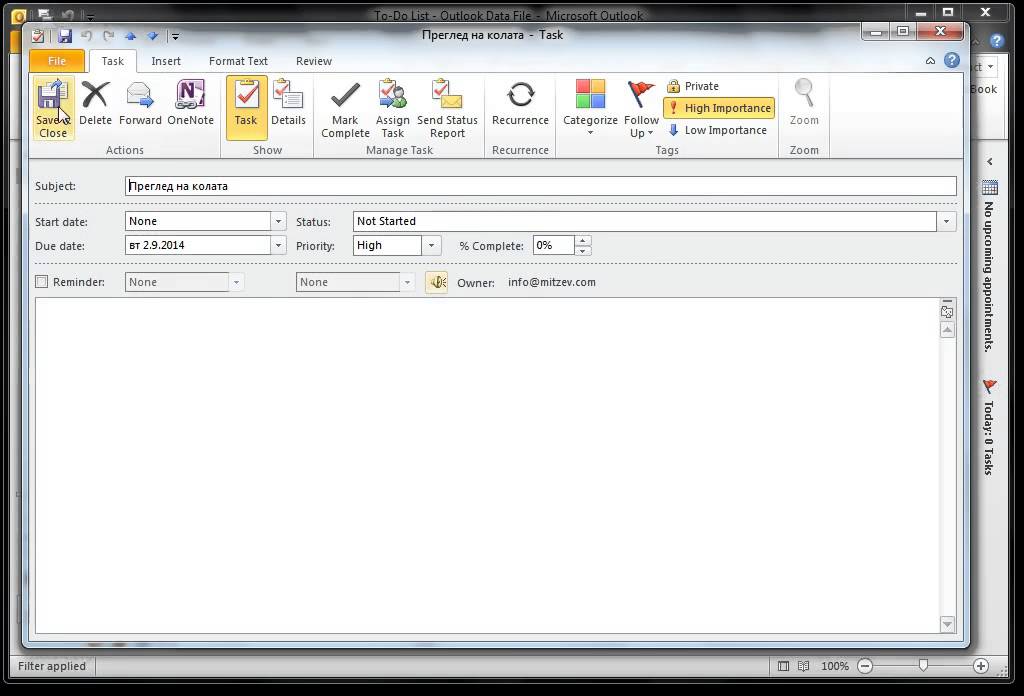Click inside the task notes body

tap(487, 465)
